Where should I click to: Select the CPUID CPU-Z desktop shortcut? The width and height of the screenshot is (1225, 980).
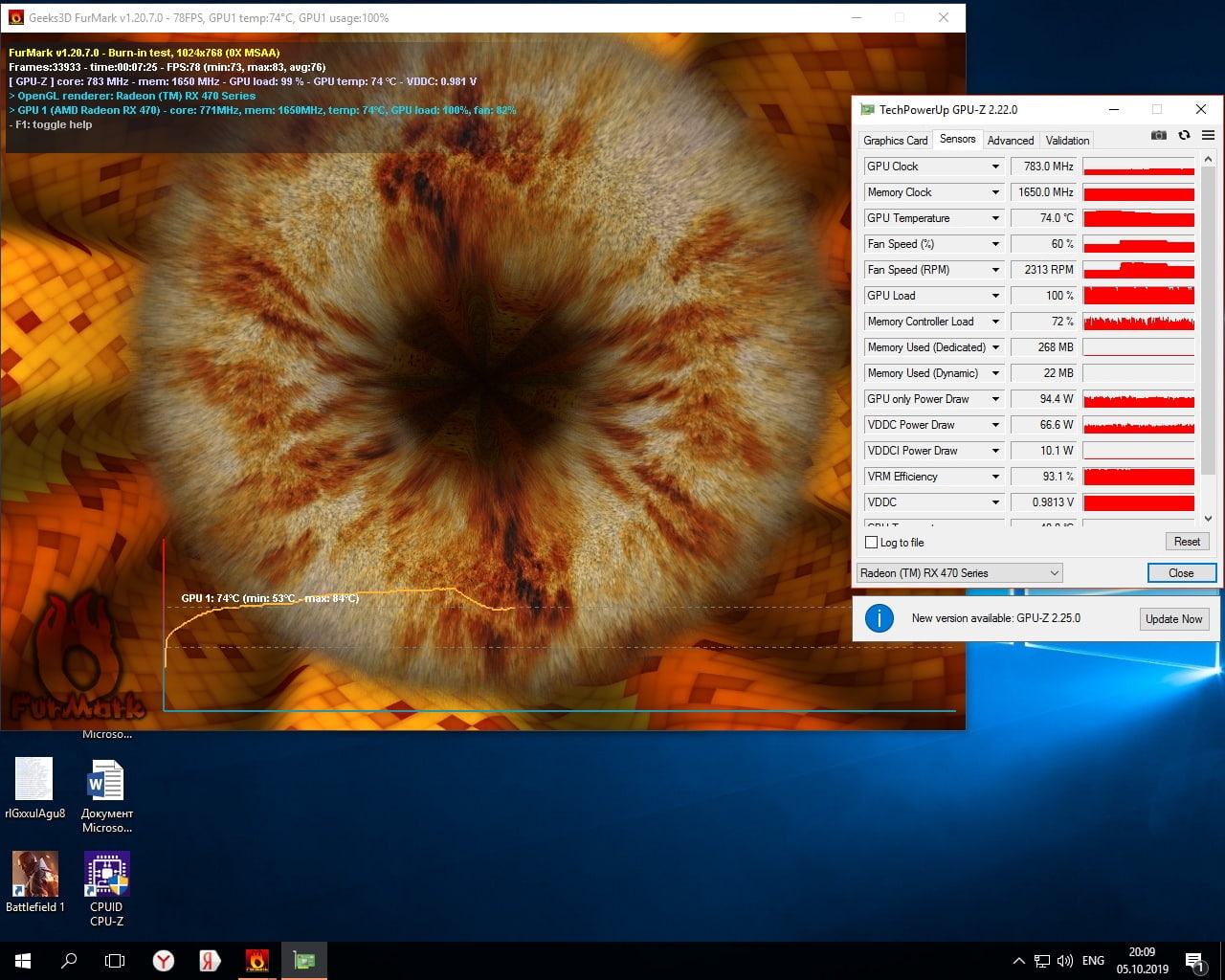click(107, 888)
